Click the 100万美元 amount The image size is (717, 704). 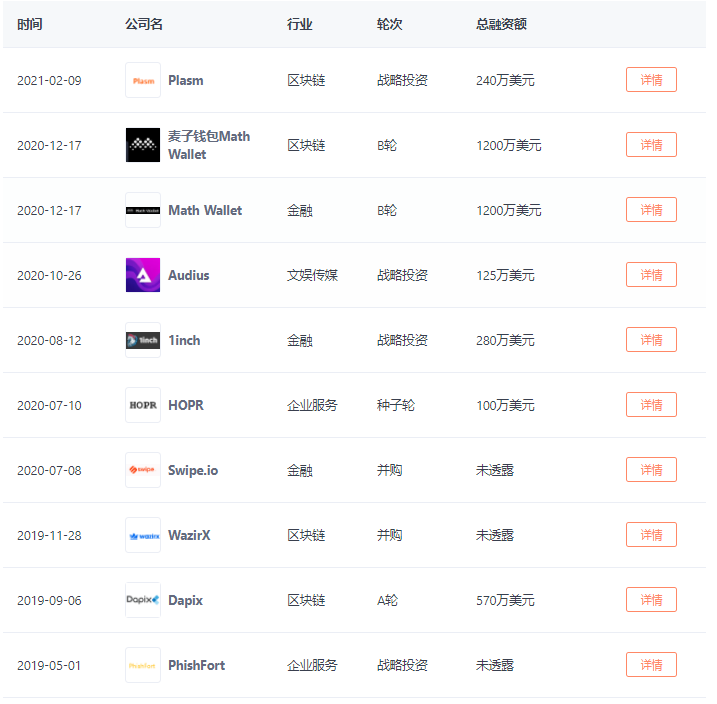[505, 405]
